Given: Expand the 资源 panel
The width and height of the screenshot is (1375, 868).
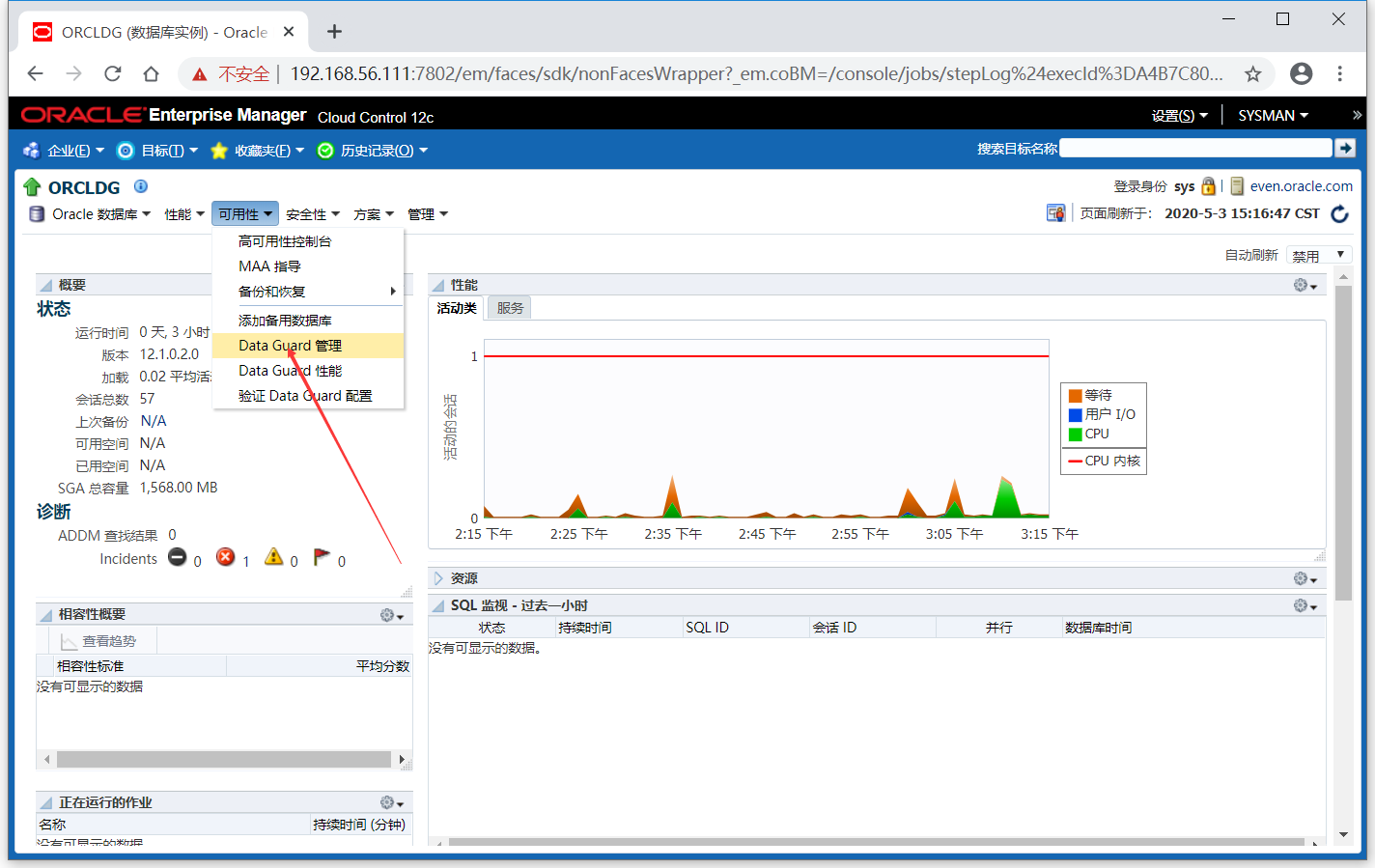Looking at the screenshot, I should [x=437, y=578].
